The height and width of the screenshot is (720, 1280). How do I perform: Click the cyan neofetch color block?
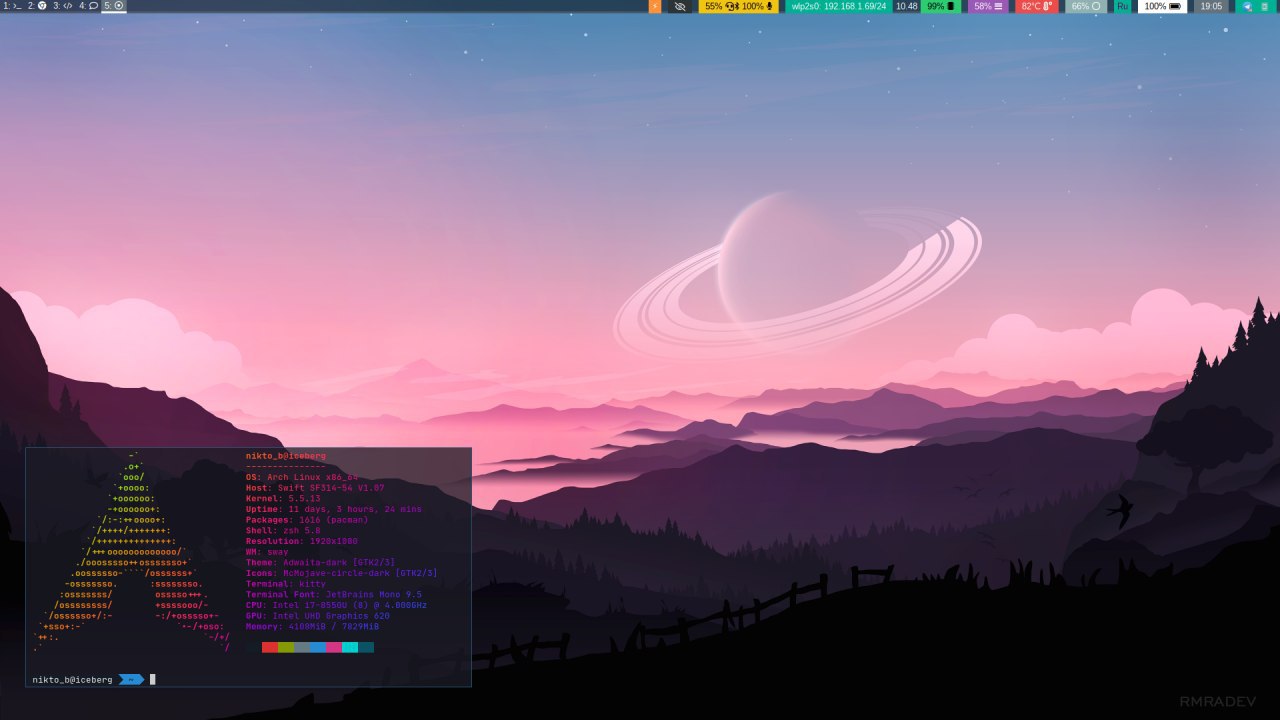[350, 647]
